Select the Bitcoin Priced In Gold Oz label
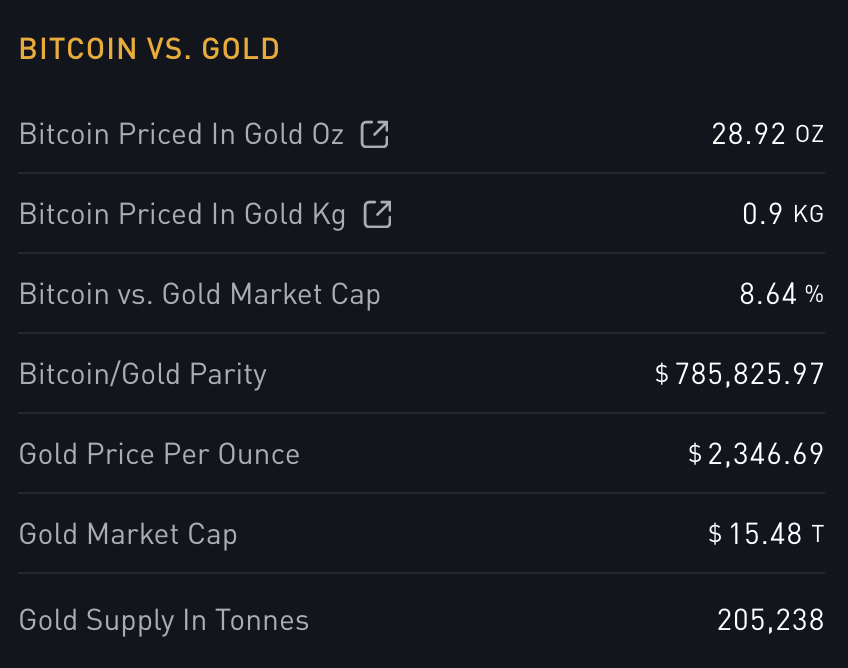Image resolution: width=848 pixels, height=668 pixels. tap(181, 134)
